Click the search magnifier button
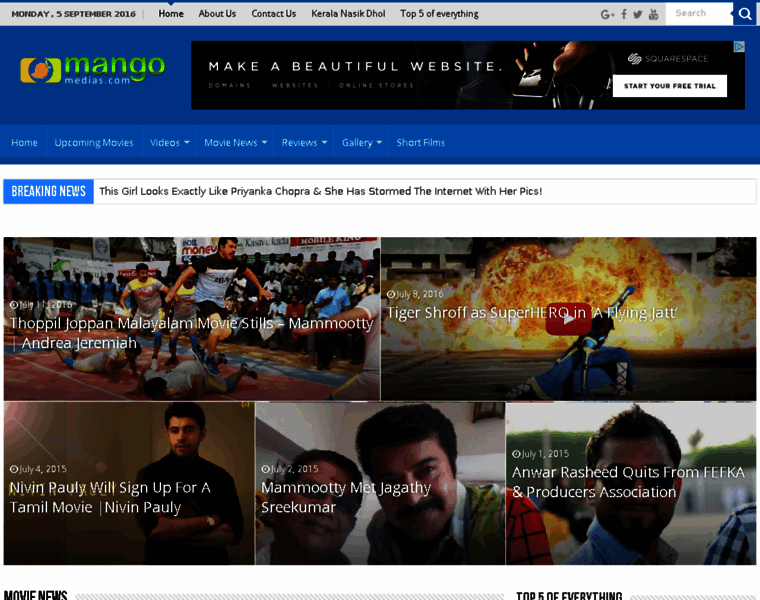Image resolution: width=760 pixels, height=600 pixels. coord(745,14)
